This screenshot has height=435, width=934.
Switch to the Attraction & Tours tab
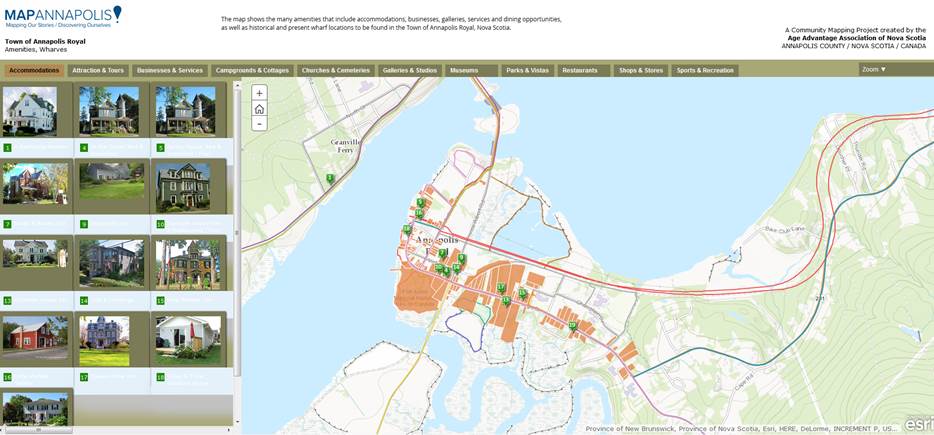click(98, 71)
